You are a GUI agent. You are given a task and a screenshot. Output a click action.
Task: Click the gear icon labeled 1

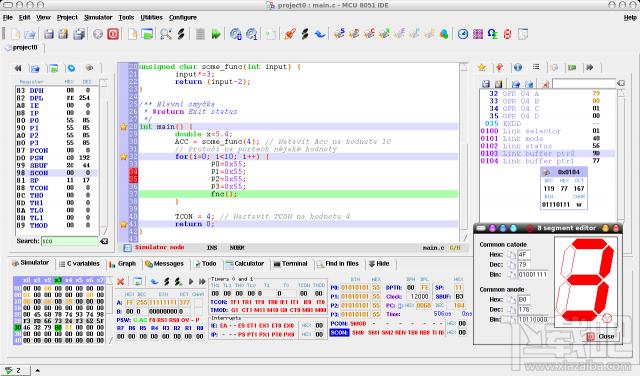click(252, 34)
